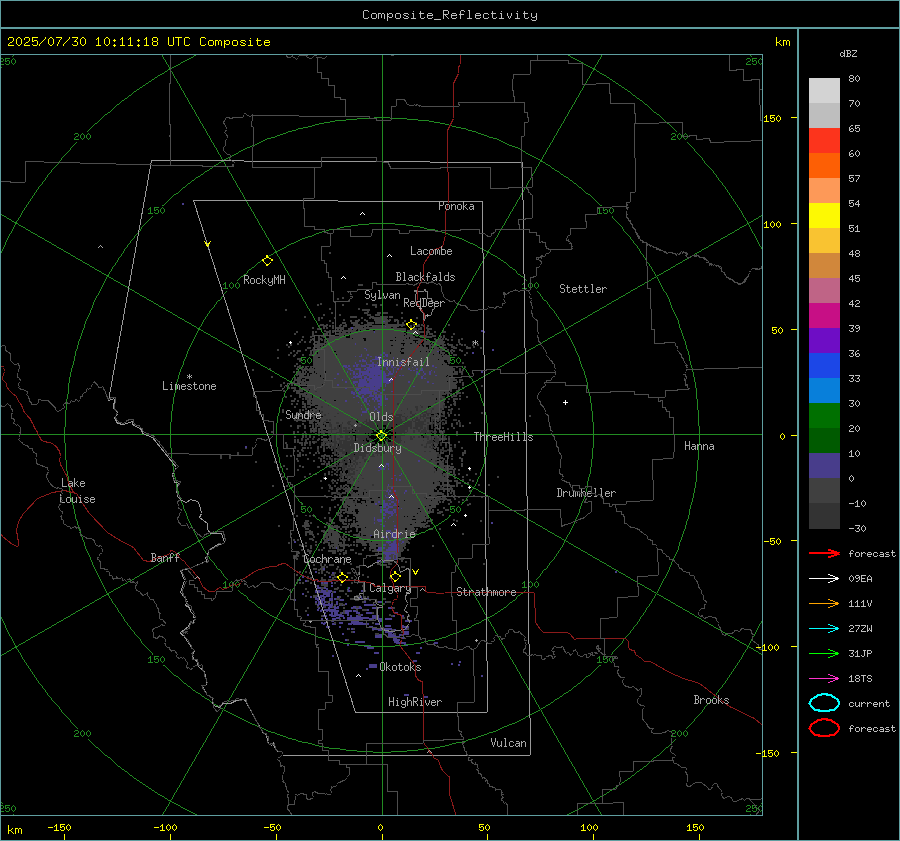Click the purple swatch between 0 and 10 dBZ
The height and width of the screenshot is (841, 900).
click(824, 466)
